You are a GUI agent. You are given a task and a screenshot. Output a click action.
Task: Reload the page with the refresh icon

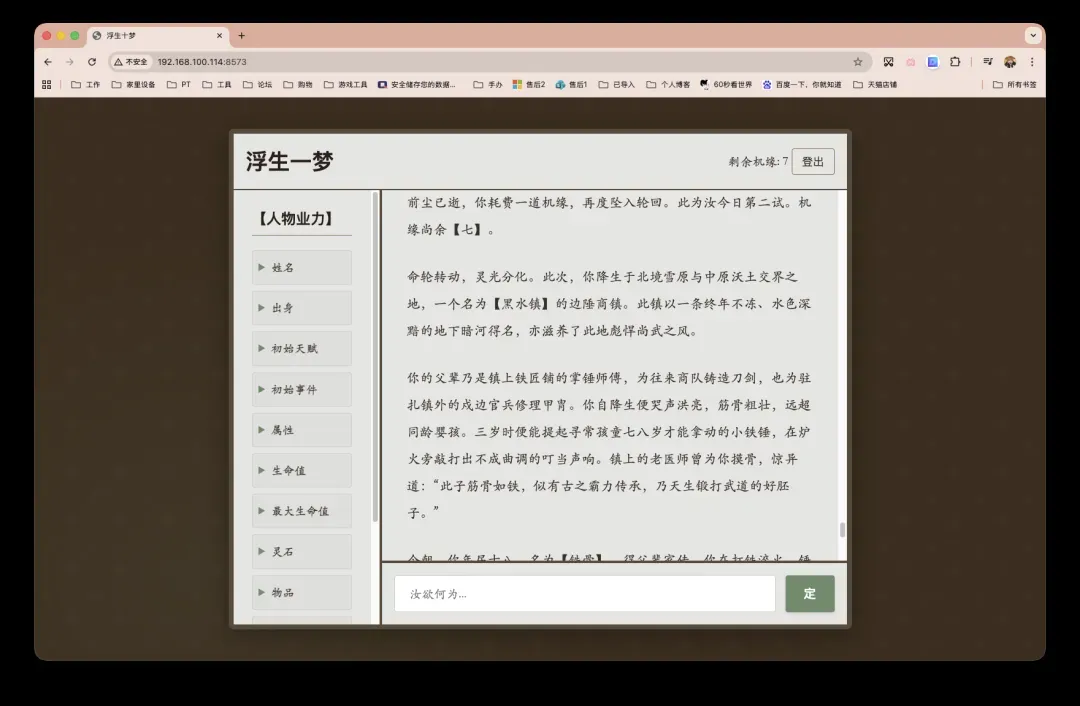tap(92, 62)
